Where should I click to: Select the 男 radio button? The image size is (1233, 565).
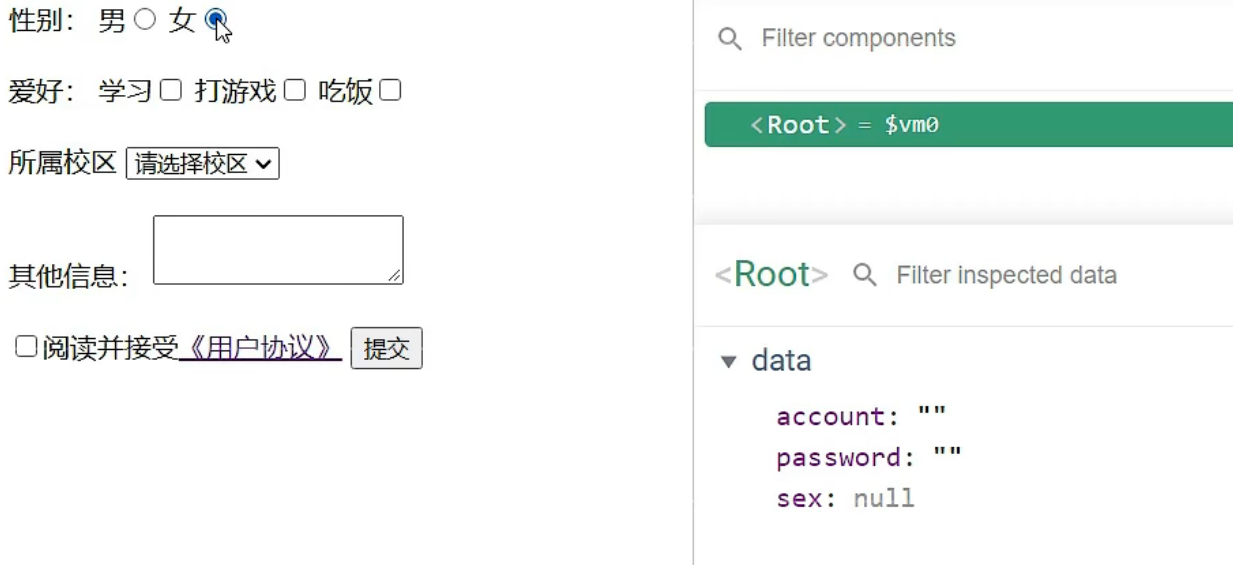[145, 19]
